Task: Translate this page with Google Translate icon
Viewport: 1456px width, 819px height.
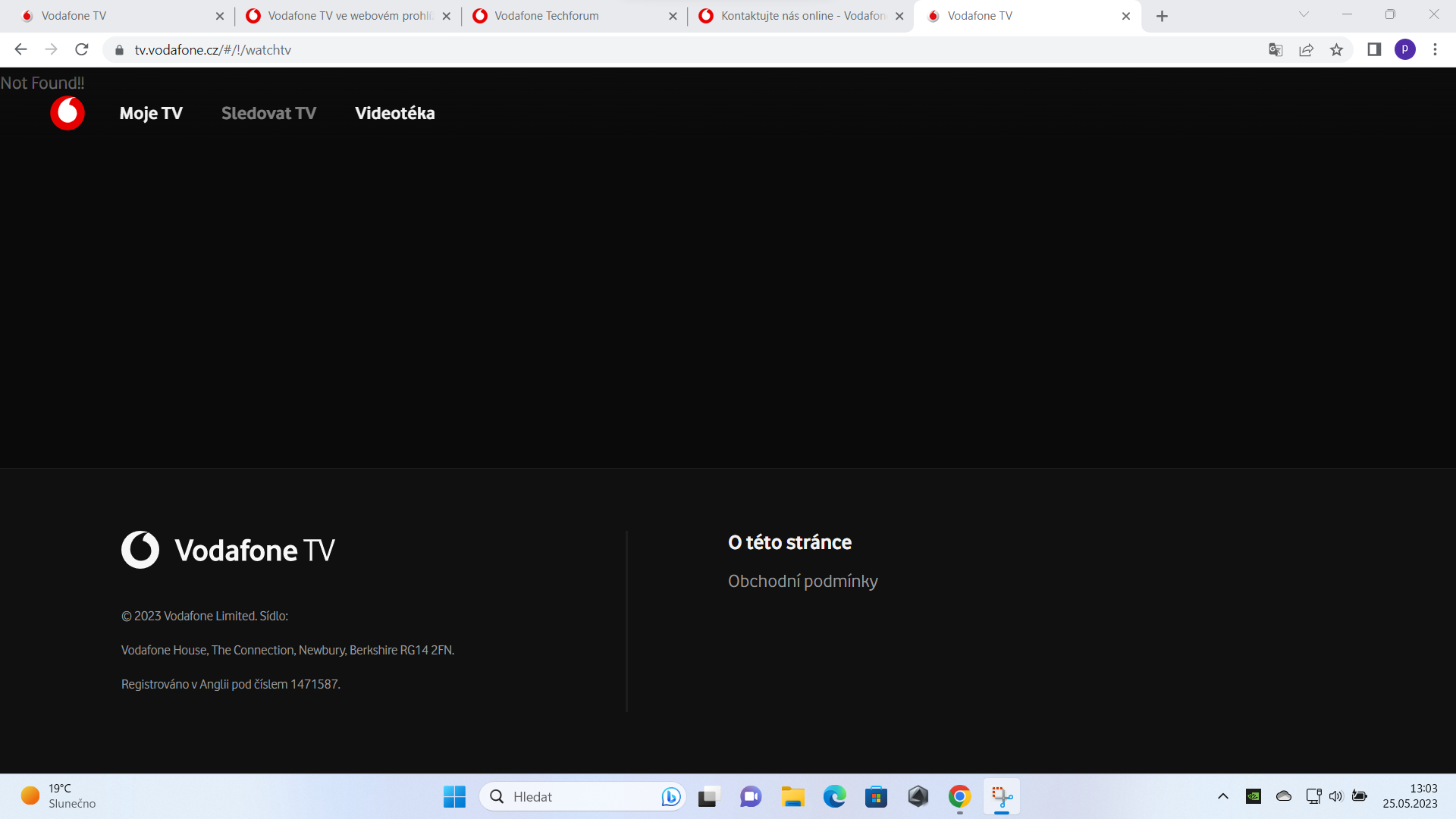Action: (x=1276, y=50)
